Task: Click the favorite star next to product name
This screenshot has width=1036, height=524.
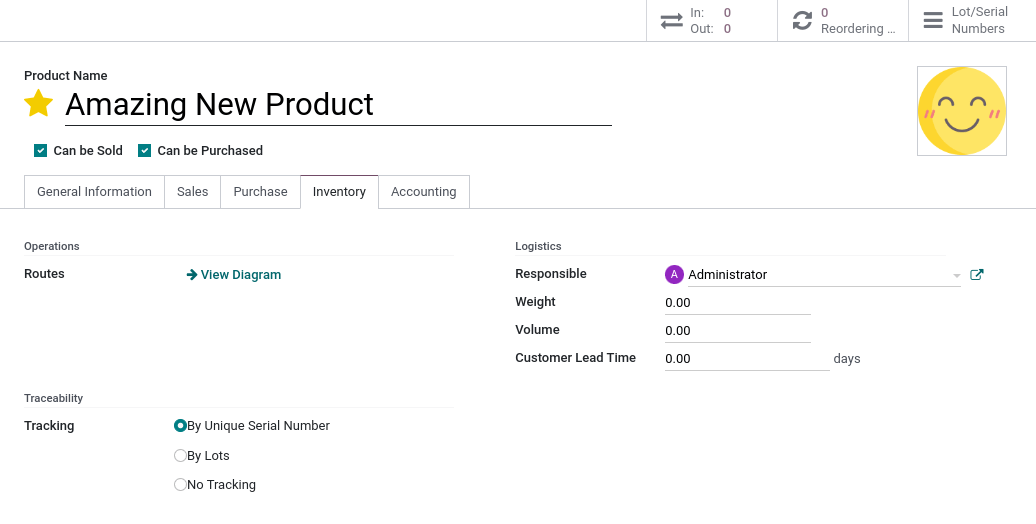Action: (x=39, y=104)
